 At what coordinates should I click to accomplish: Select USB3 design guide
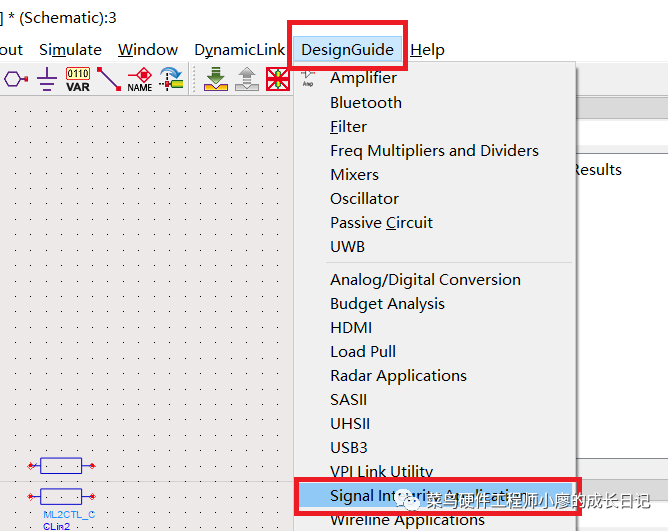[x=435, y=447]
